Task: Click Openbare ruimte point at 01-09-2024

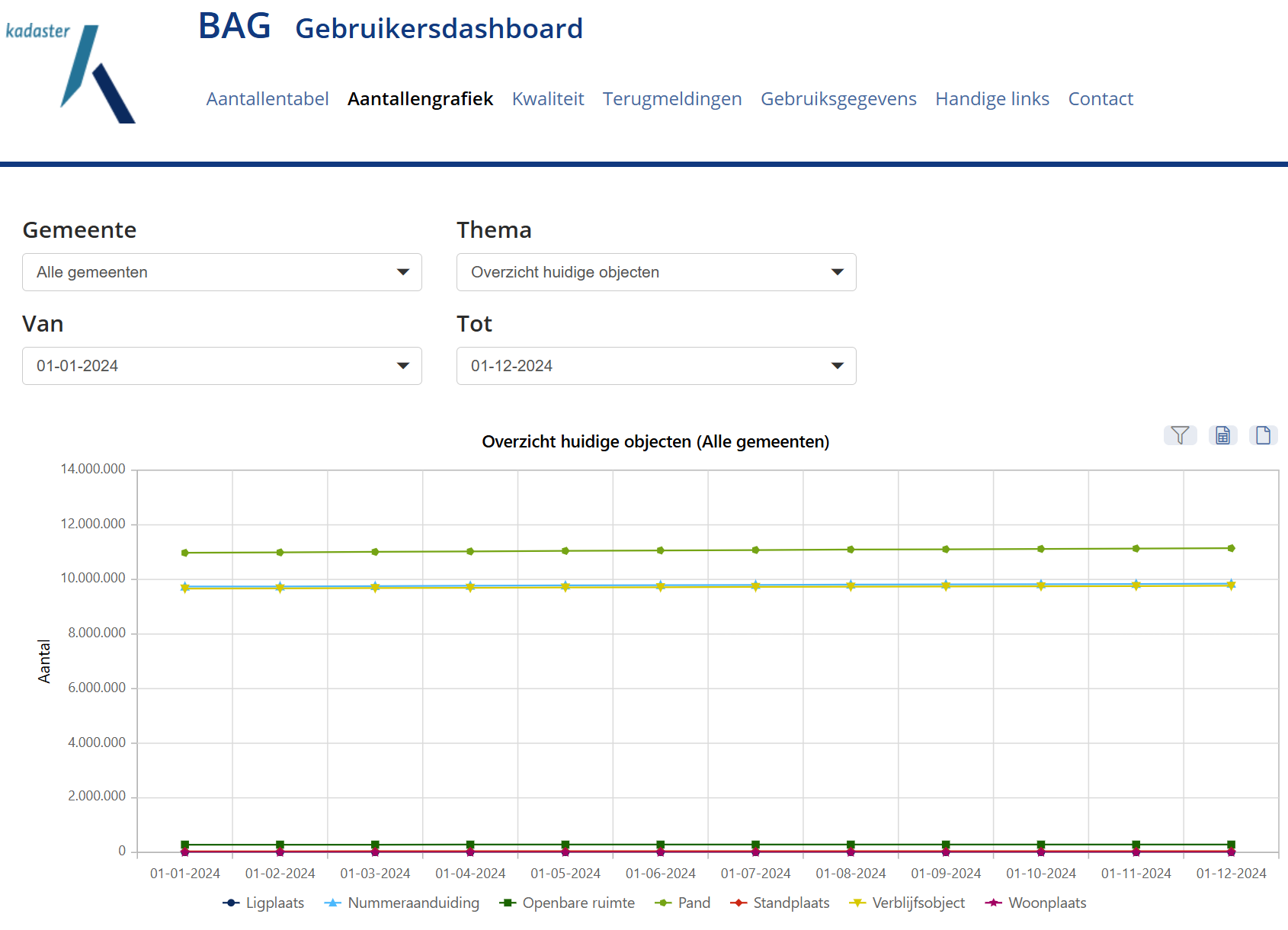Action: (946, 845)
